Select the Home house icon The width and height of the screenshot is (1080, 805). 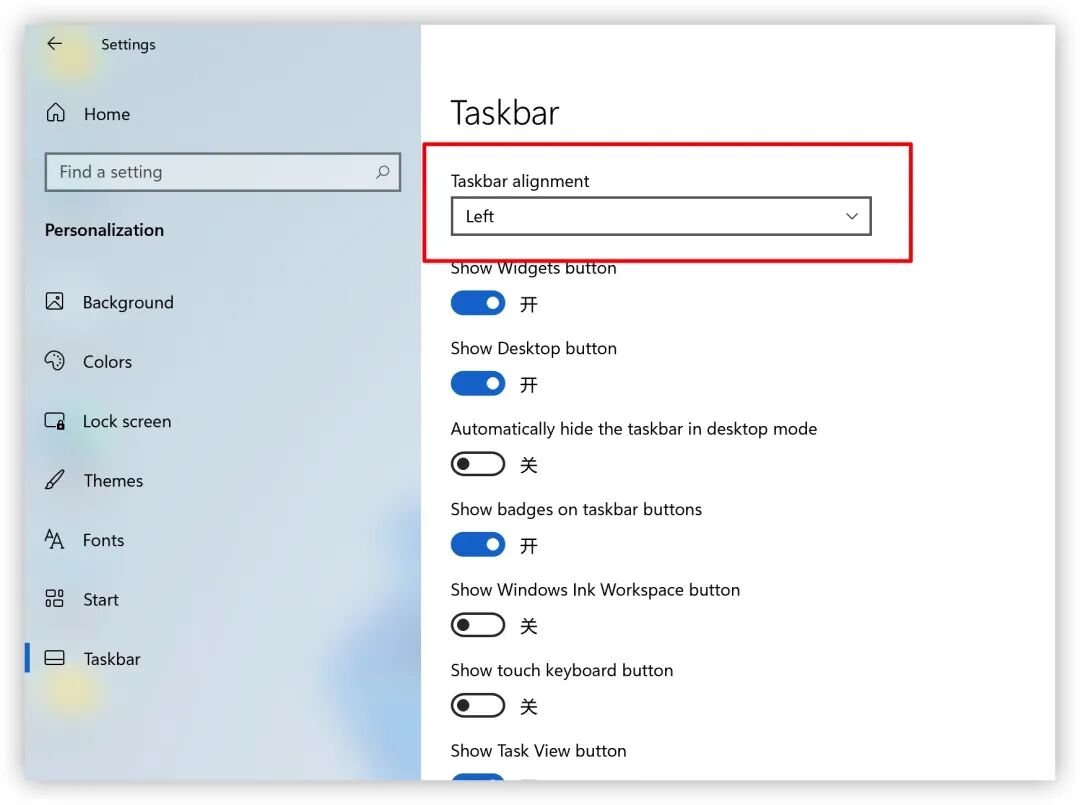[x=55, y=113]
